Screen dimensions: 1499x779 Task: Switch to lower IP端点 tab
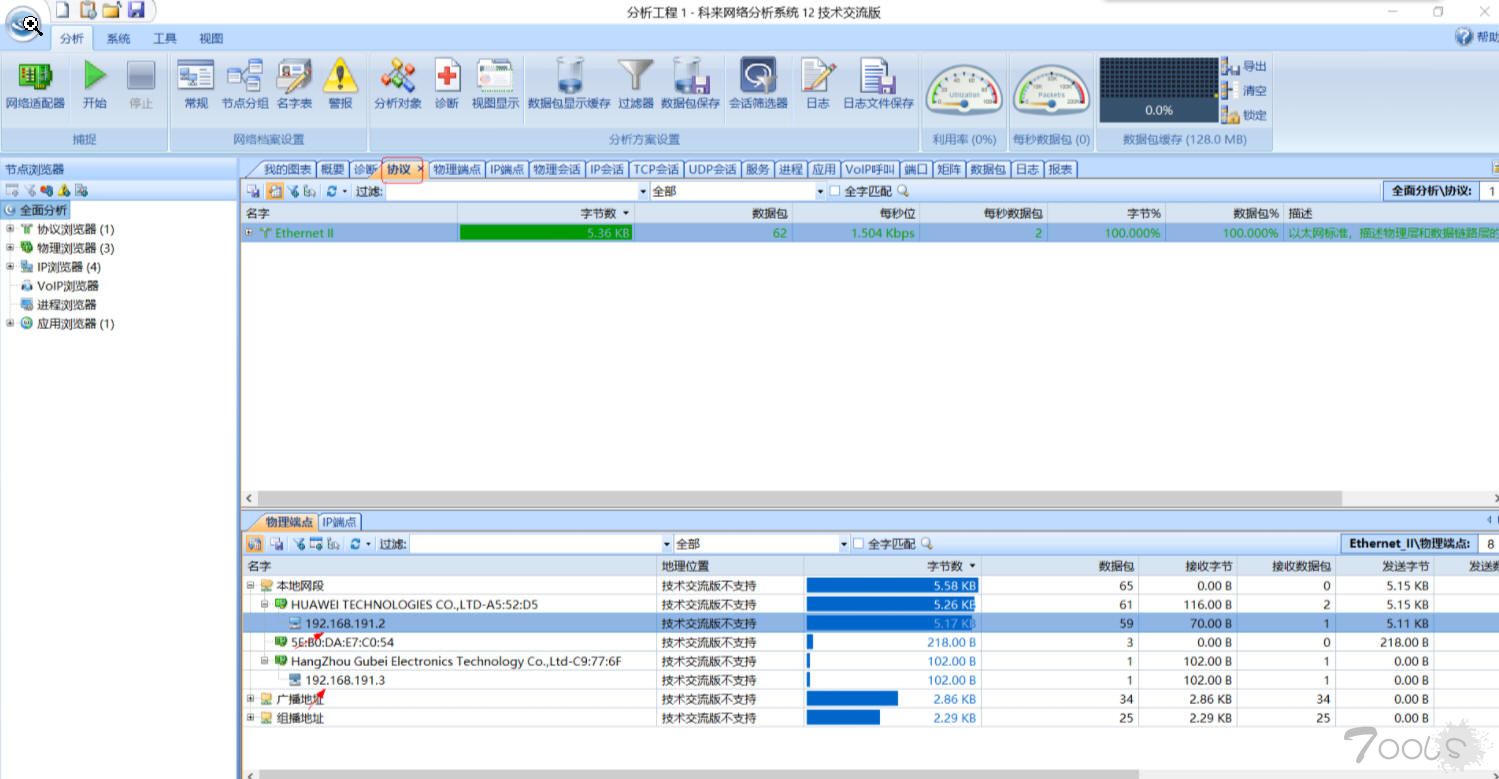[340, 522]
